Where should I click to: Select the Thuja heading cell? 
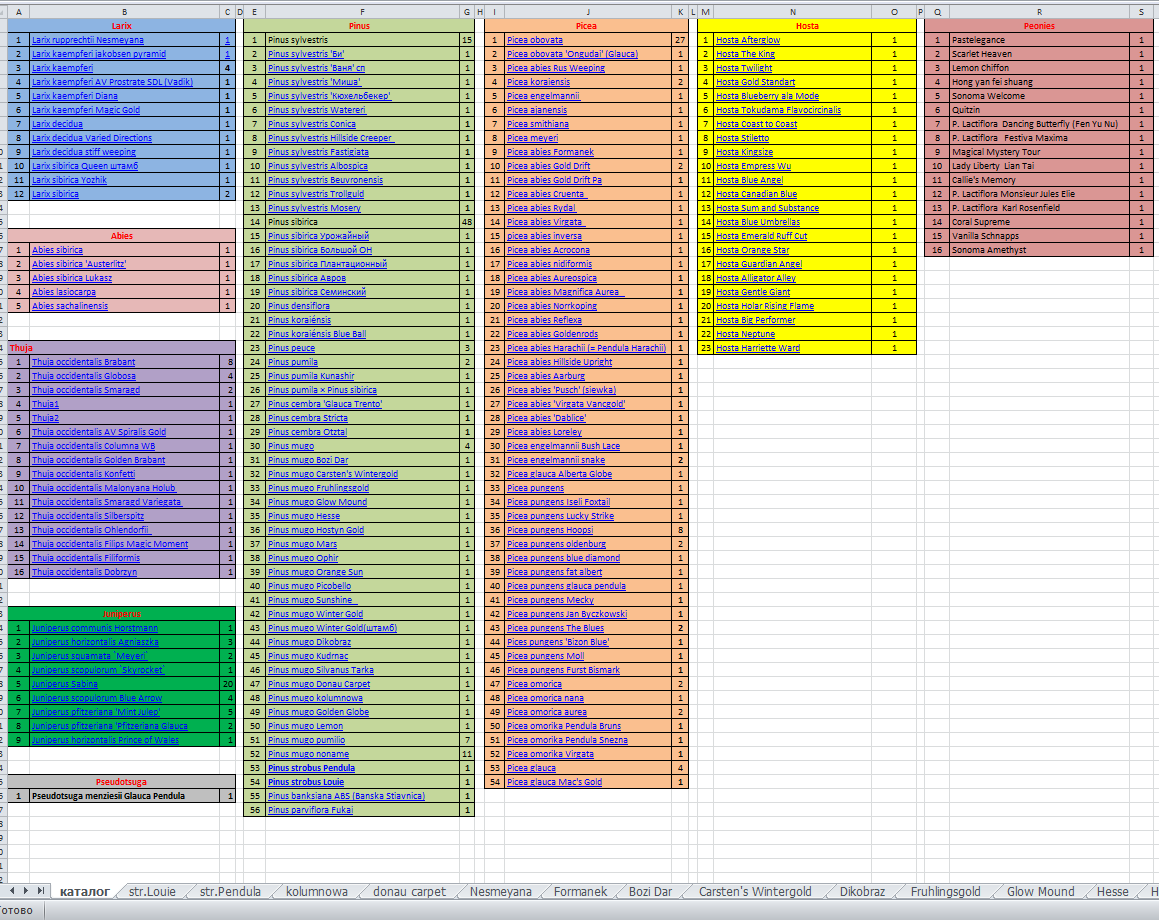pyautogui.click(x=121, y=348)
